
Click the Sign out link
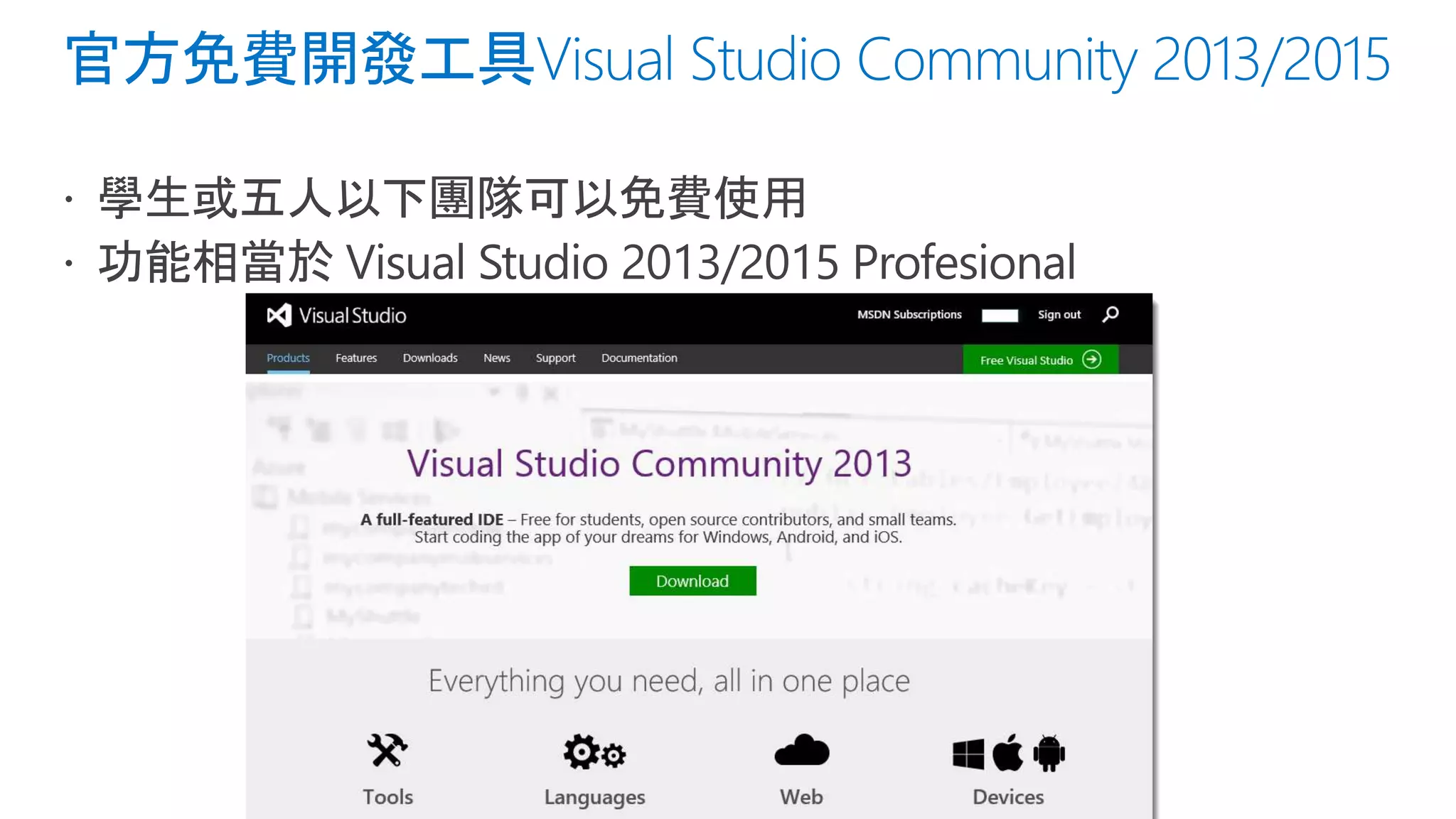[x=1059, y=315]
